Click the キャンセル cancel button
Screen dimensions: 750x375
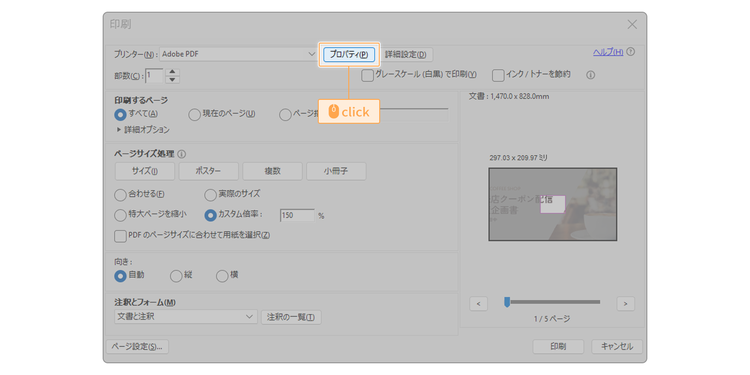[x=617, y=347]
